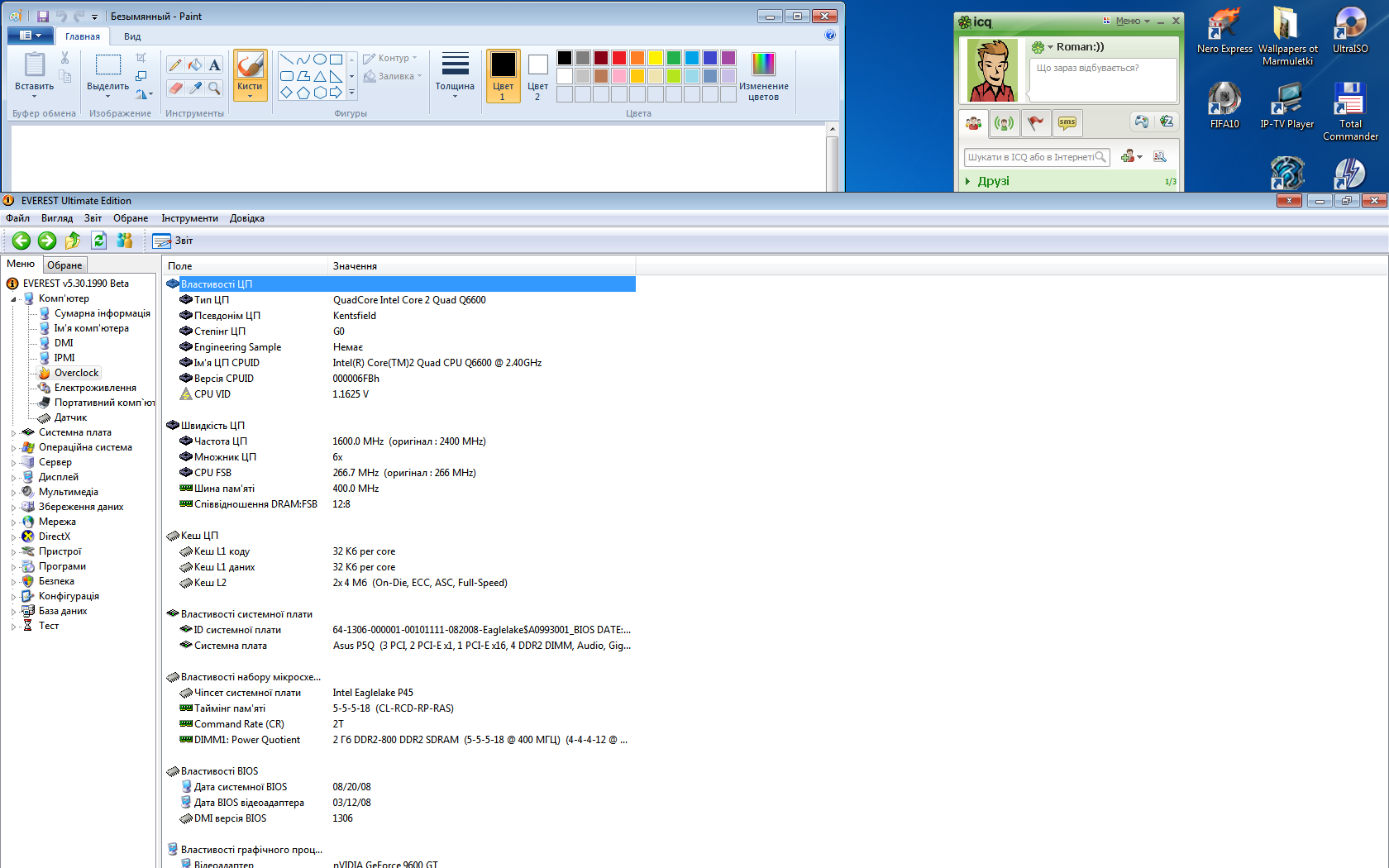Open the Толщина thickness dropdown

(x=455, y=76)
